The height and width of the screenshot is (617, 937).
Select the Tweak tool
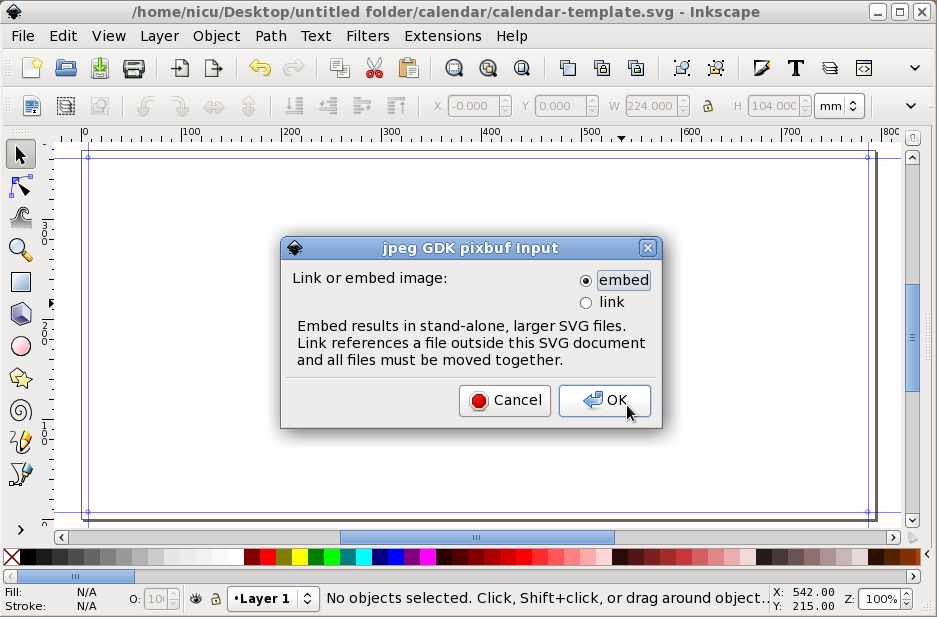click(x=21, y=218)
